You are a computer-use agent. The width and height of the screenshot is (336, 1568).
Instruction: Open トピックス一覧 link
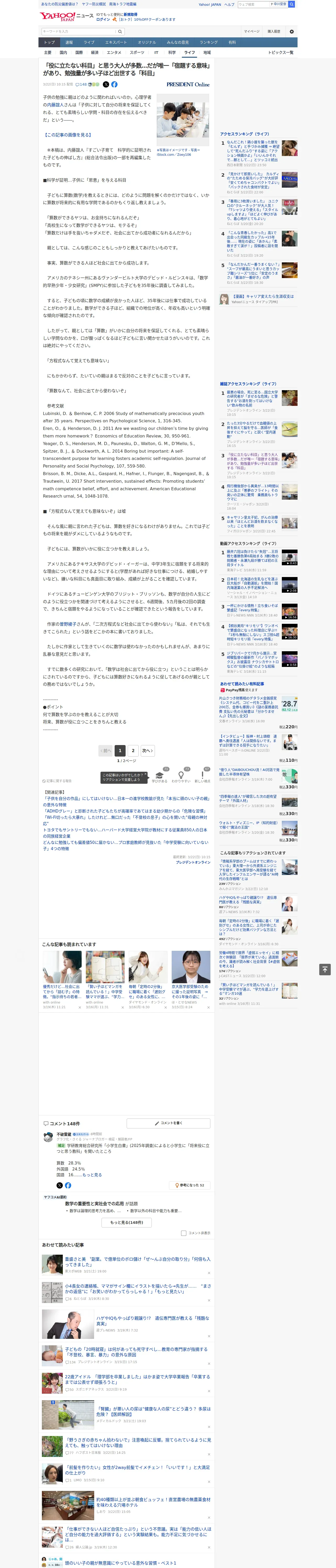point(281,52)
